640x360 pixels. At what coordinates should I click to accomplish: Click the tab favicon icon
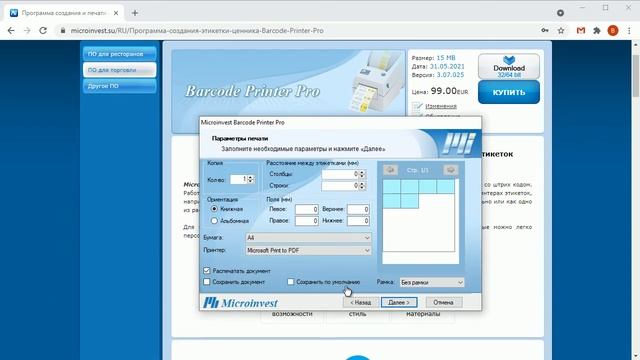(x=14, y=13)
